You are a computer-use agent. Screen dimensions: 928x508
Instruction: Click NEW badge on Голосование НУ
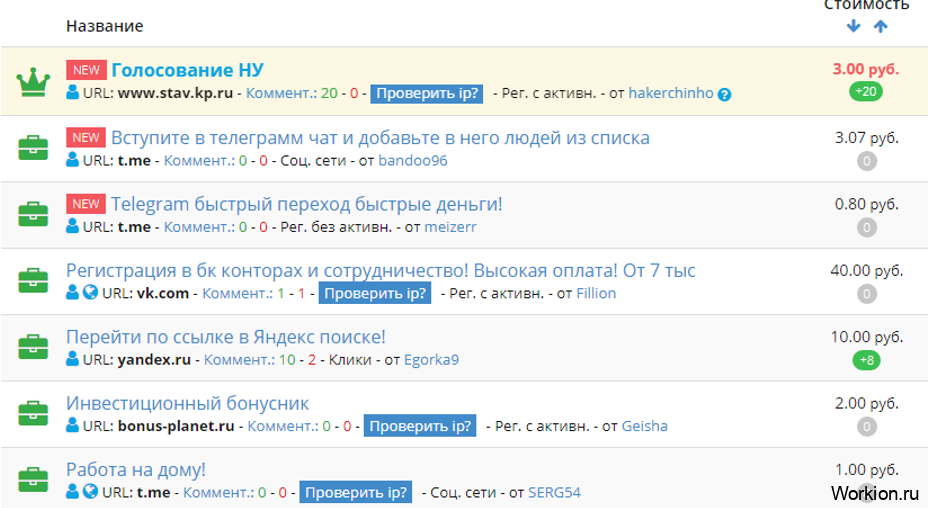click(x=86, y=70)
